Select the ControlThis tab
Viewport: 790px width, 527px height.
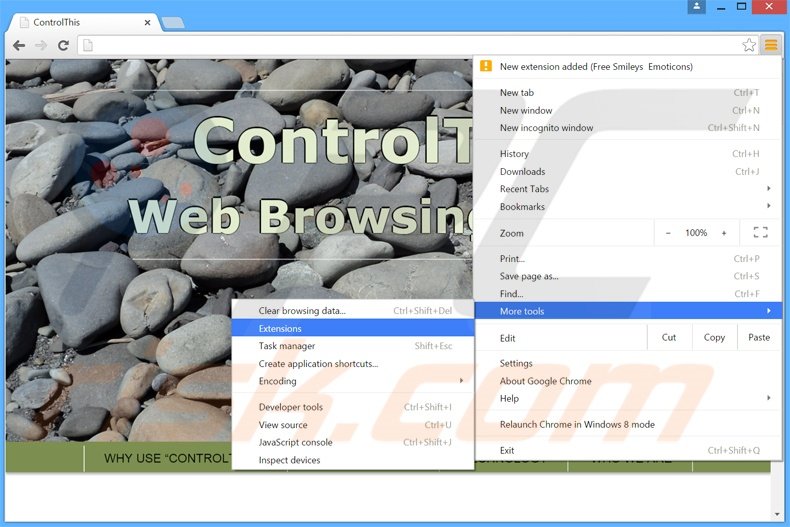(x=83, y=23)
